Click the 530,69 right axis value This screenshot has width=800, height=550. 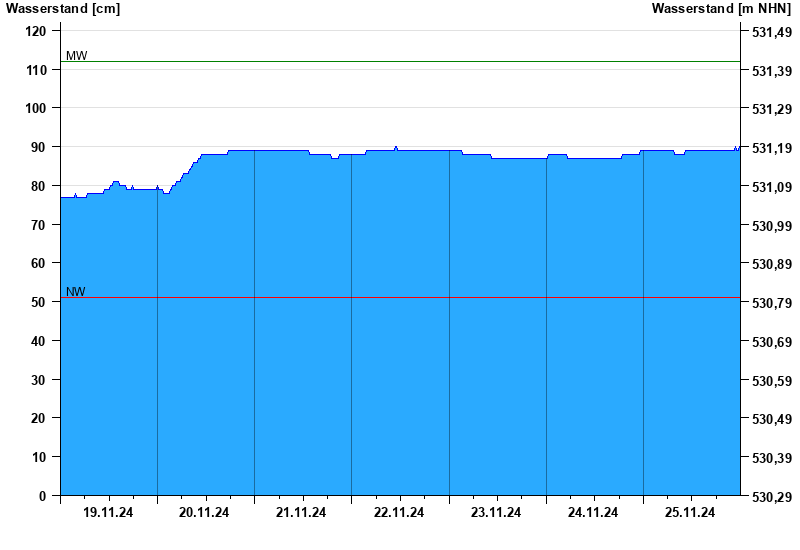tap(772, 342)
